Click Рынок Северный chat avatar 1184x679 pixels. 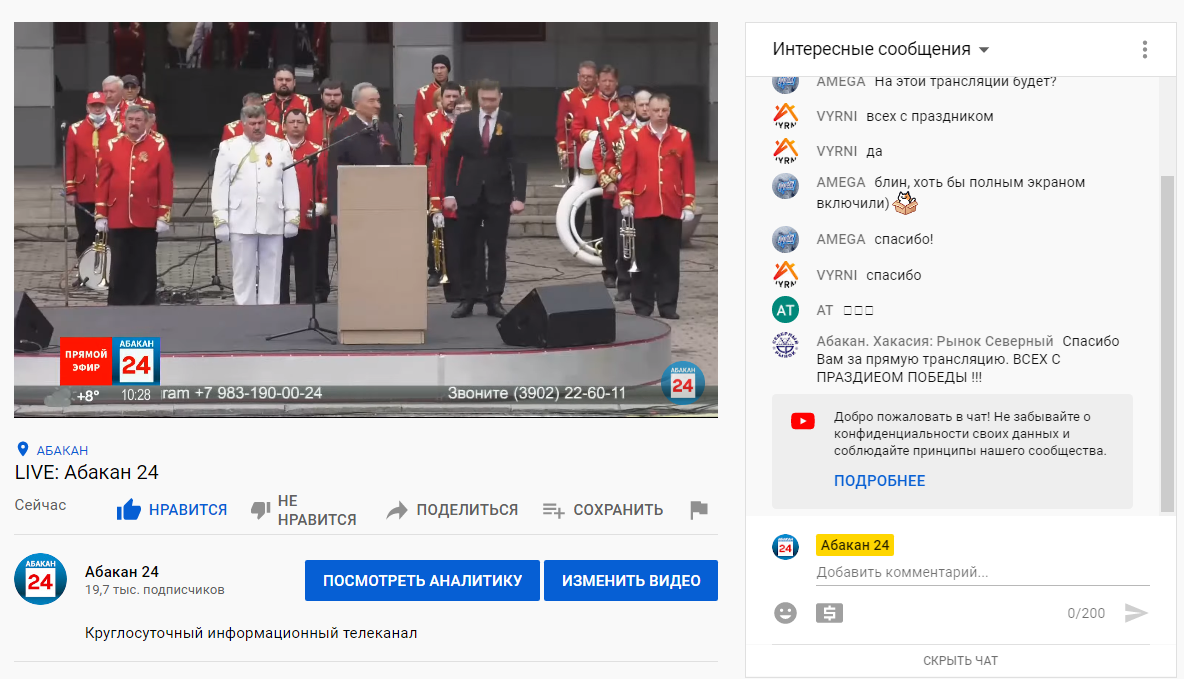point(785,344)
